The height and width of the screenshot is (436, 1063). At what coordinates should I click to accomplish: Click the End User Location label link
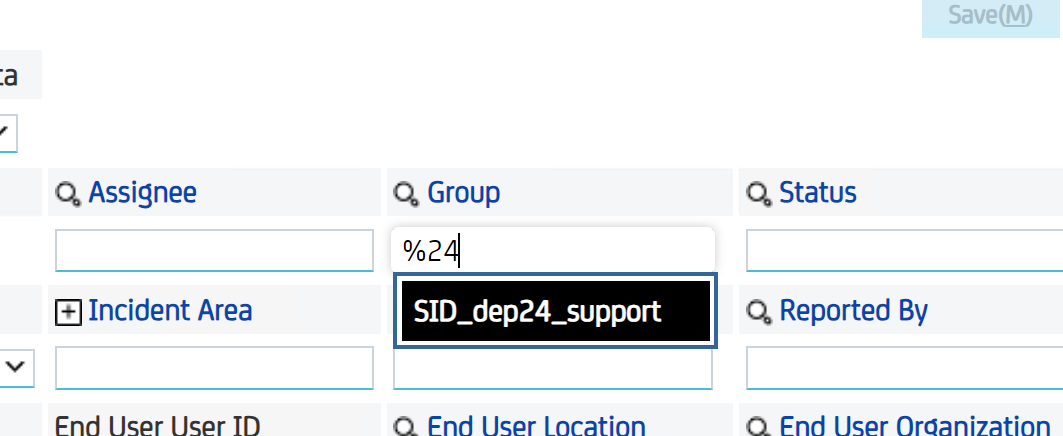pos(536,427)
